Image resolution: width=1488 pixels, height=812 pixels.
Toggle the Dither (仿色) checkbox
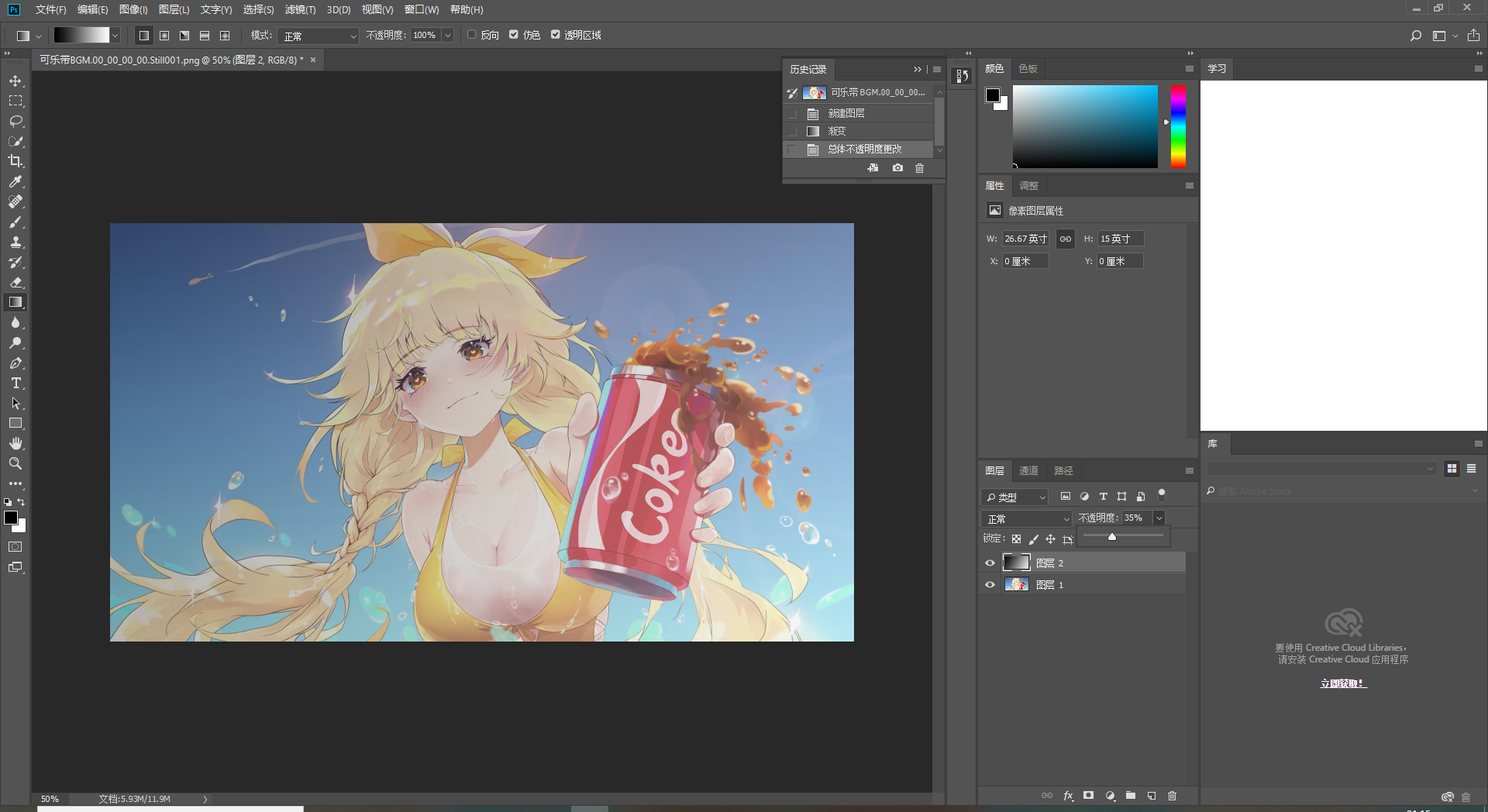pos(513,35)
